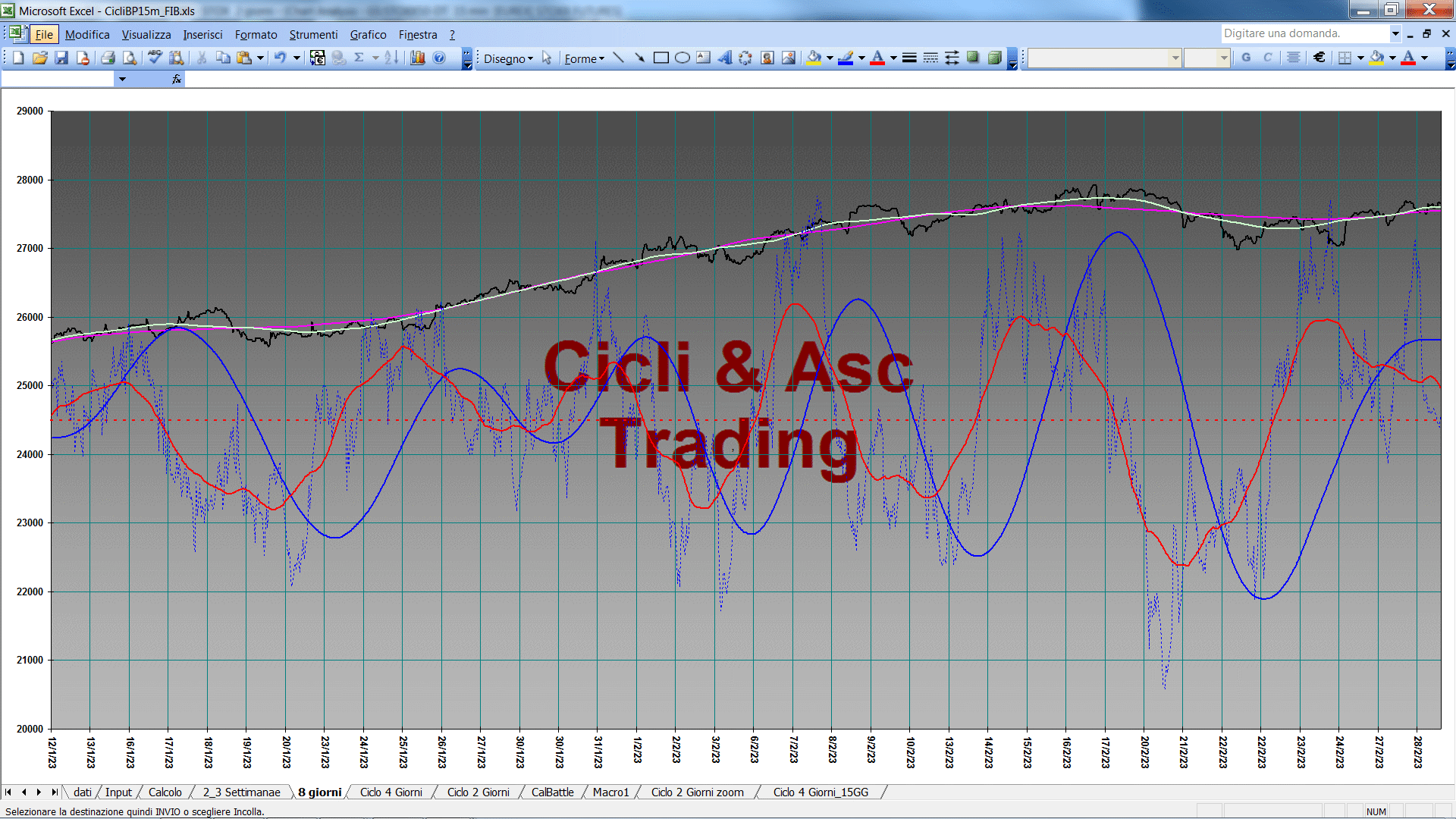Screen dimensions: 1456x819
Task: Click the 'Digitare una domanda' help field
Action: (x=1304, y=33)
